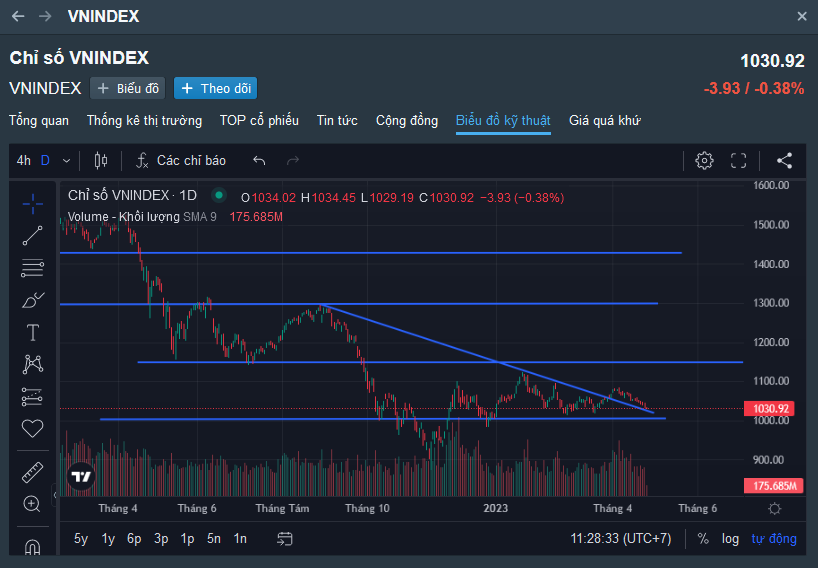The image size is (818, 568).
Task: Open chart settings gear
Action: (704, 161)
